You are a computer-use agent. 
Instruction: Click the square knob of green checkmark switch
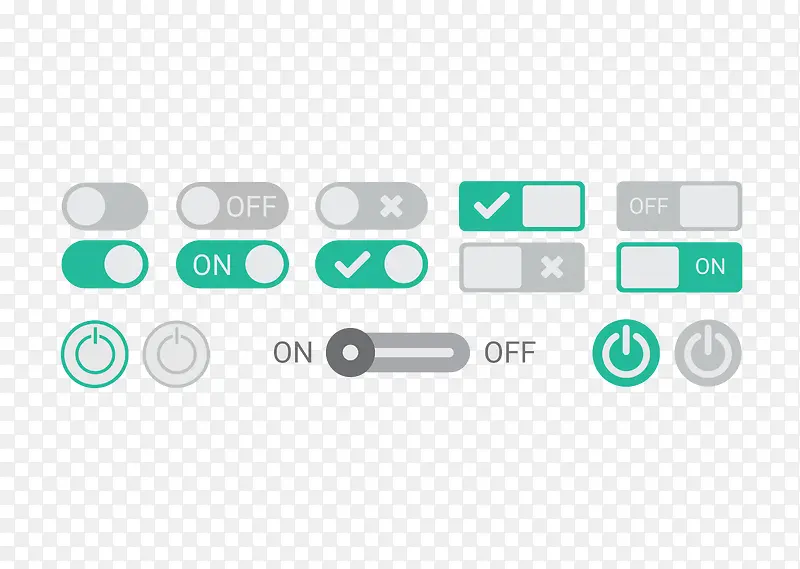pyautogui.click(x=552, y=206)
